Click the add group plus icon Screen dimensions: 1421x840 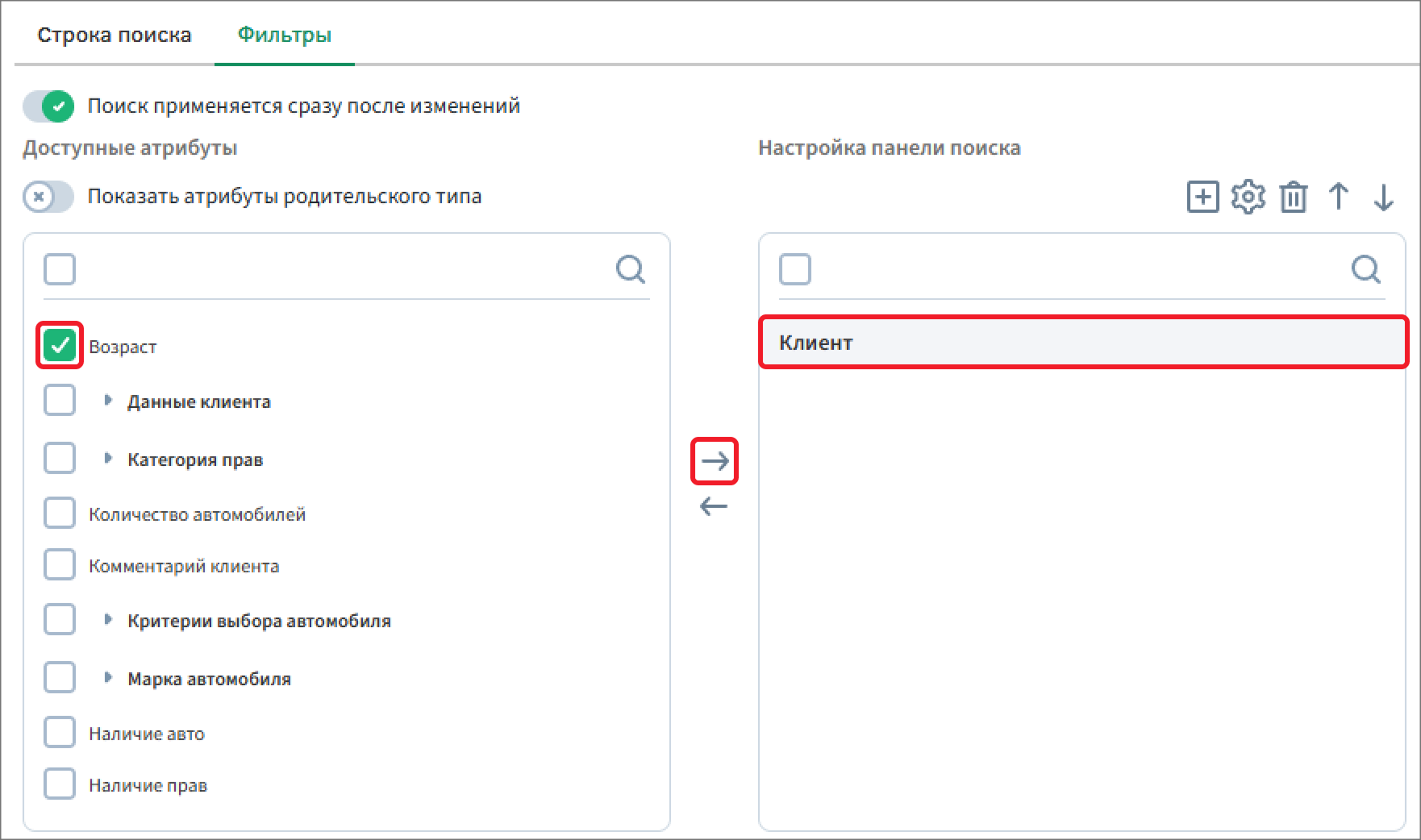[x=1202, y=197]
